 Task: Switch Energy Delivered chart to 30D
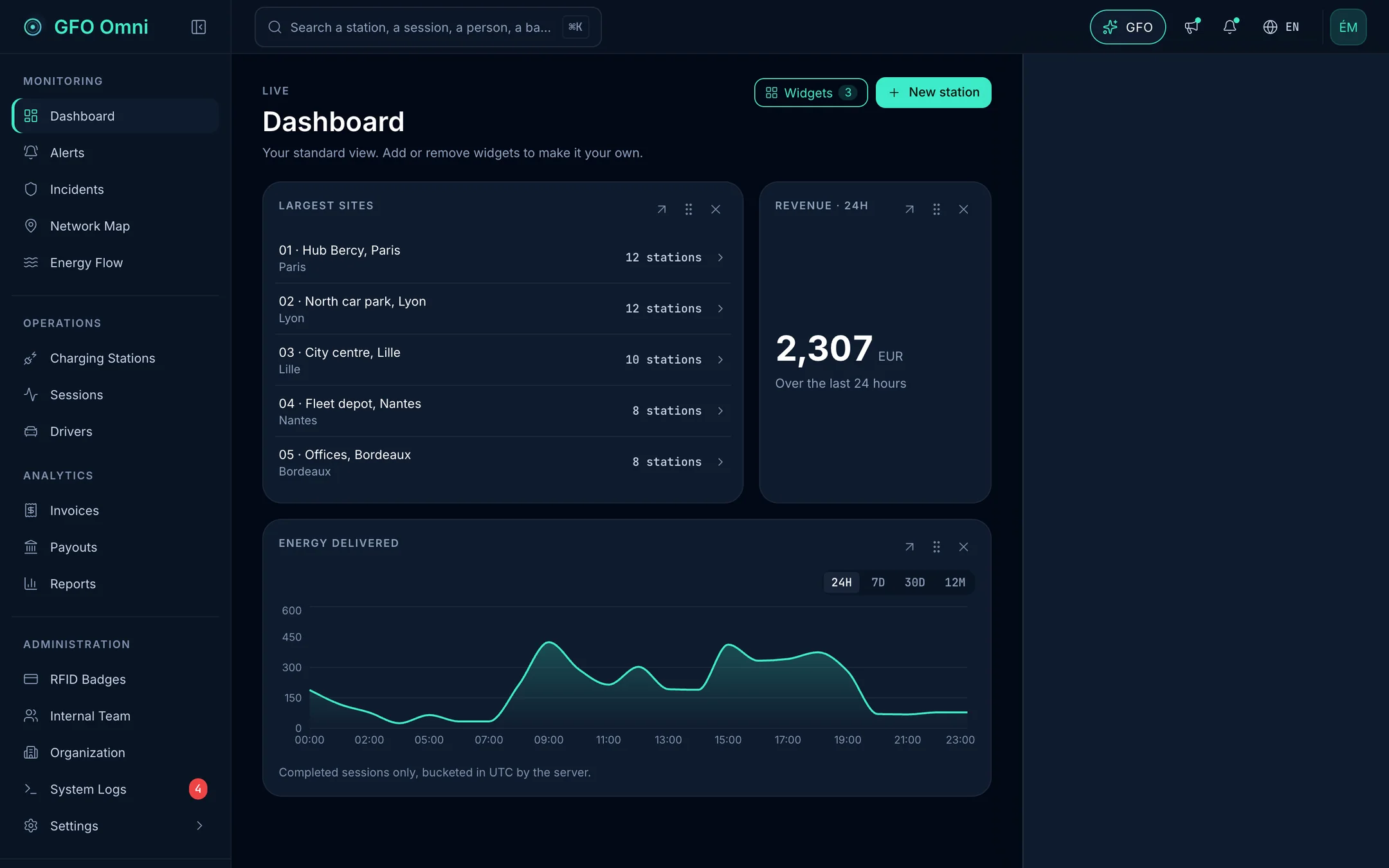pos(914,583)
